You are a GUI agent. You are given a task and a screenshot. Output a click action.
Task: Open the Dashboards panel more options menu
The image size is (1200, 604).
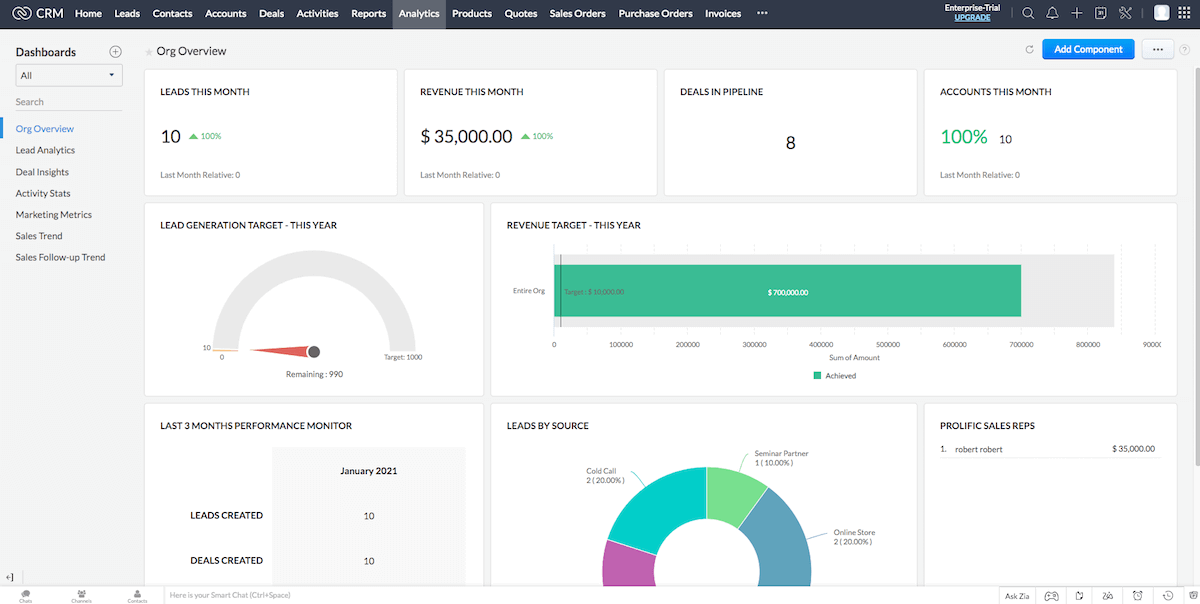(115, 51)
